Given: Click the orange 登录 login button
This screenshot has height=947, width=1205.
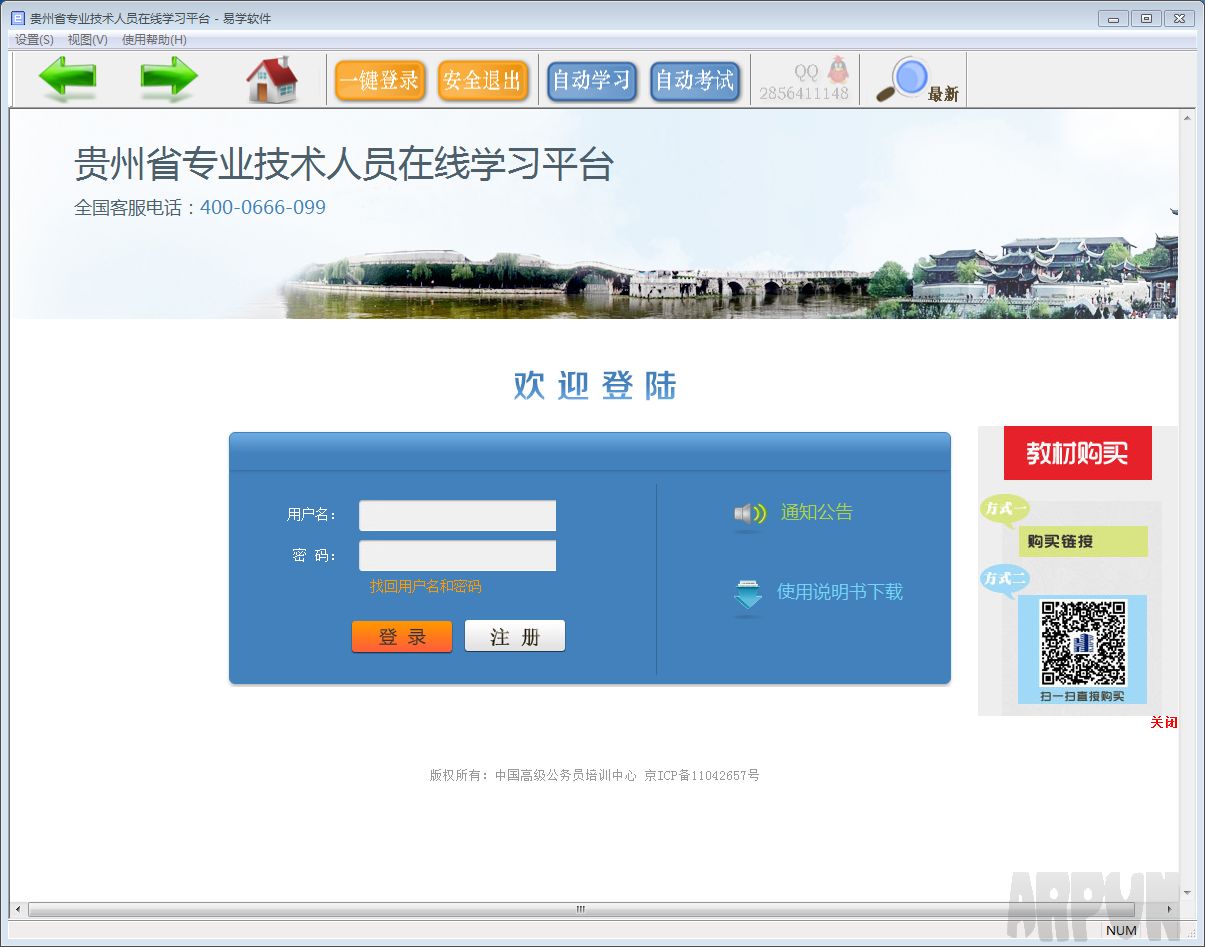Looking at the screenshot, I should [401, 635].
